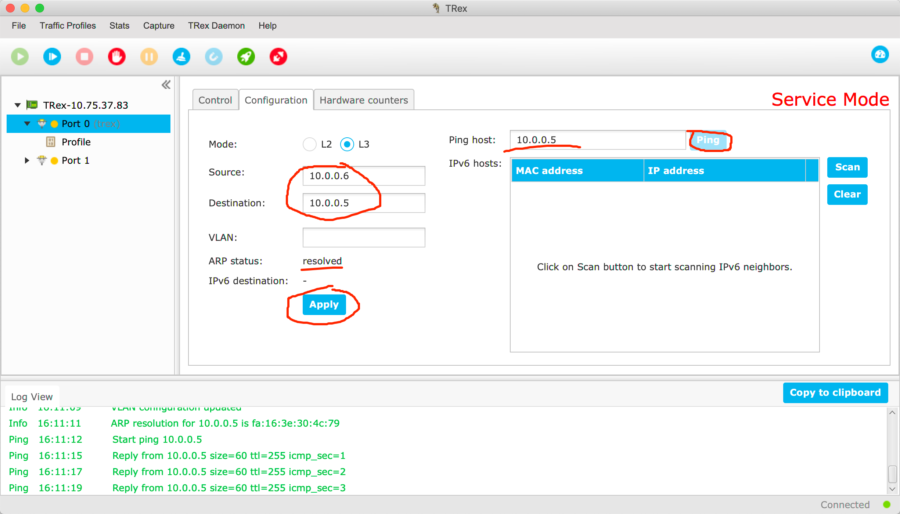
Task: Open the dashboard icon at top right
Action: point(880,54)
